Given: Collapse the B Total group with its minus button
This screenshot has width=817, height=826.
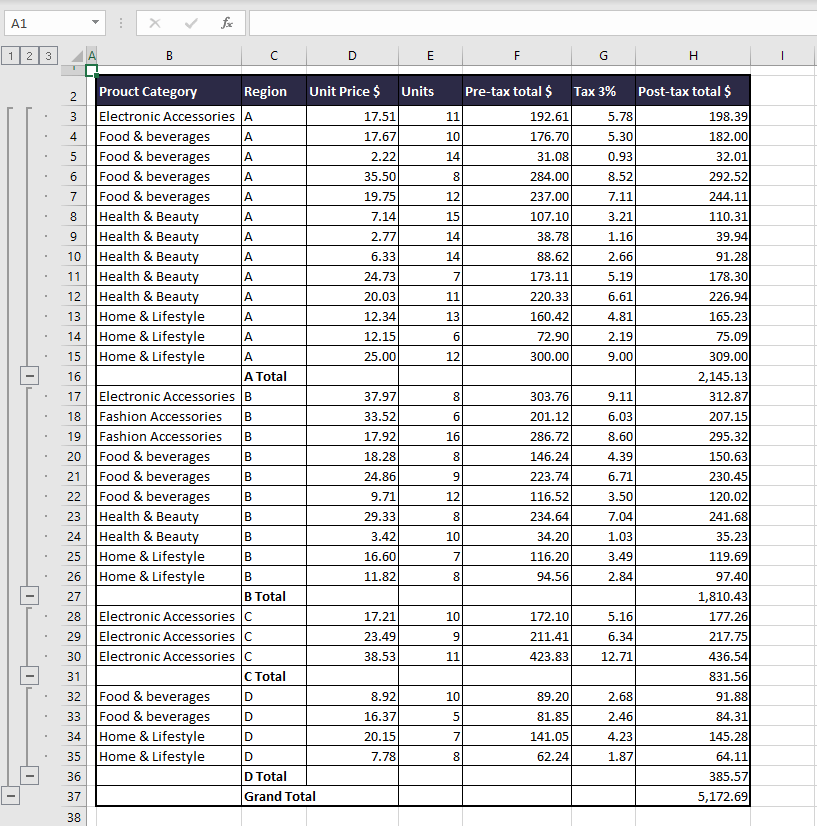Looking at the screenshot, I should tap(29, 596).
